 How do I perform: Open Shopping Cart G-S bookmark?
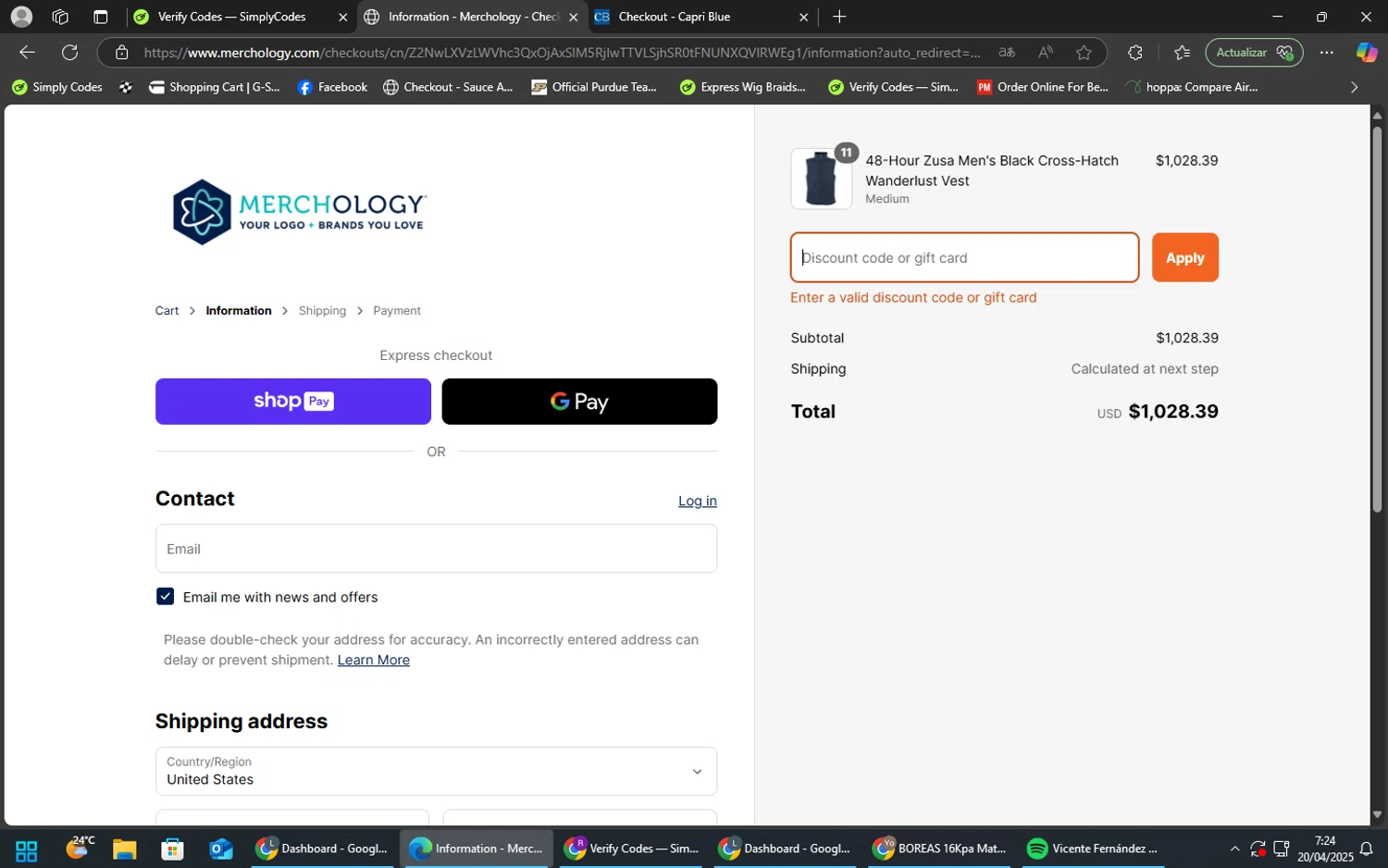[215, 87]
